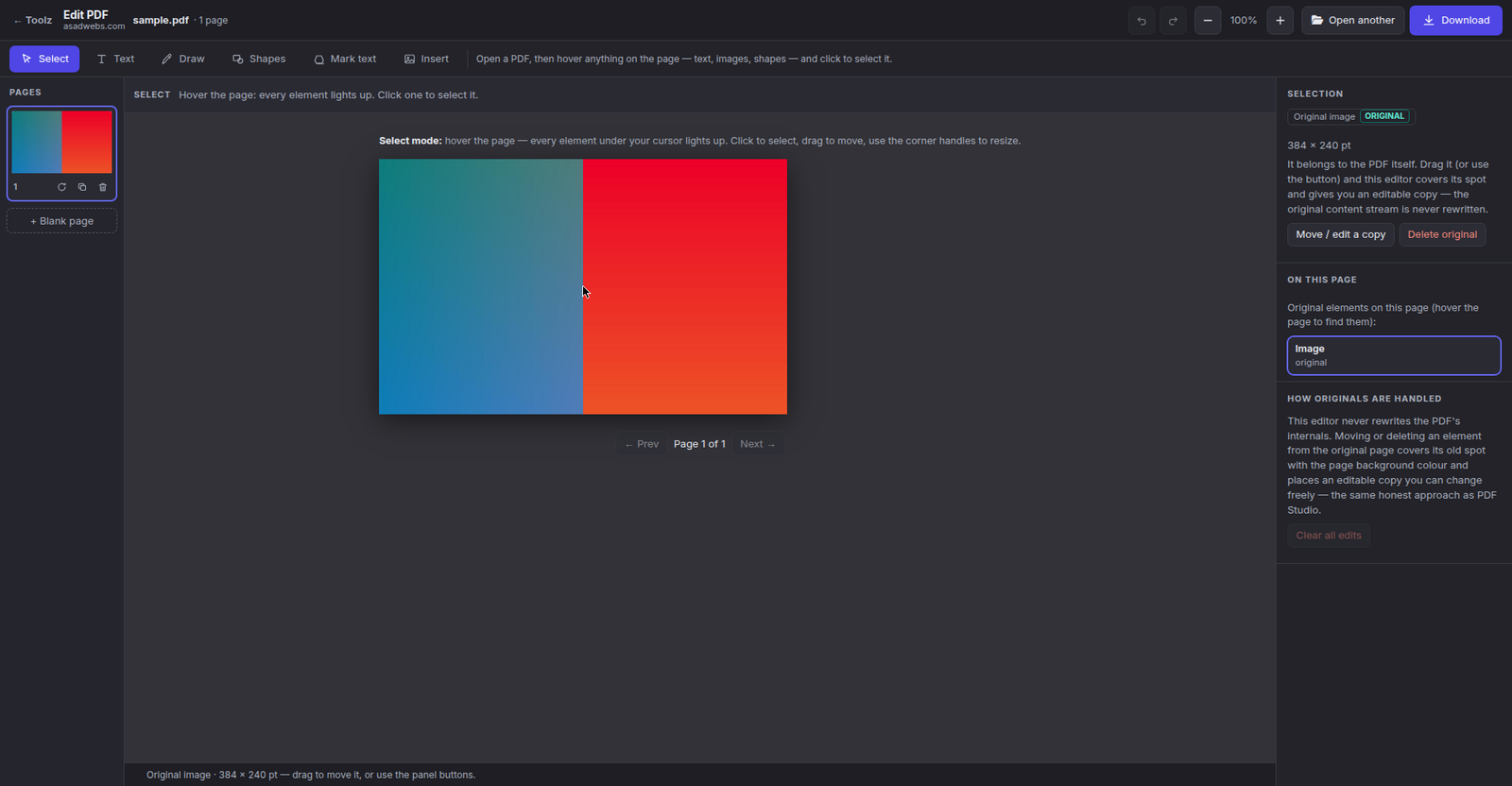Redo the last edit
The width and height of the screenshot is (1512, 786).
pos(1173,21)
